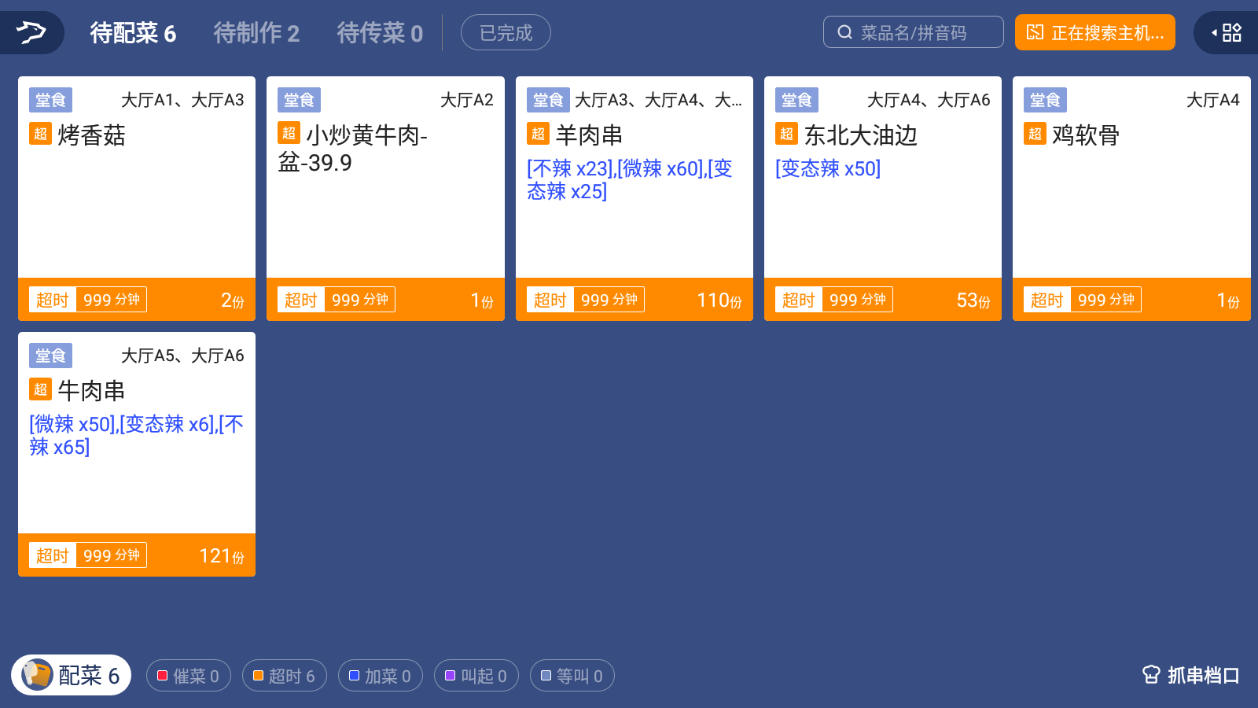Click the chef hat 抓串档口 icon
The height and width of the screenshot is (708, 1258).
click(x=1151, y=675)
